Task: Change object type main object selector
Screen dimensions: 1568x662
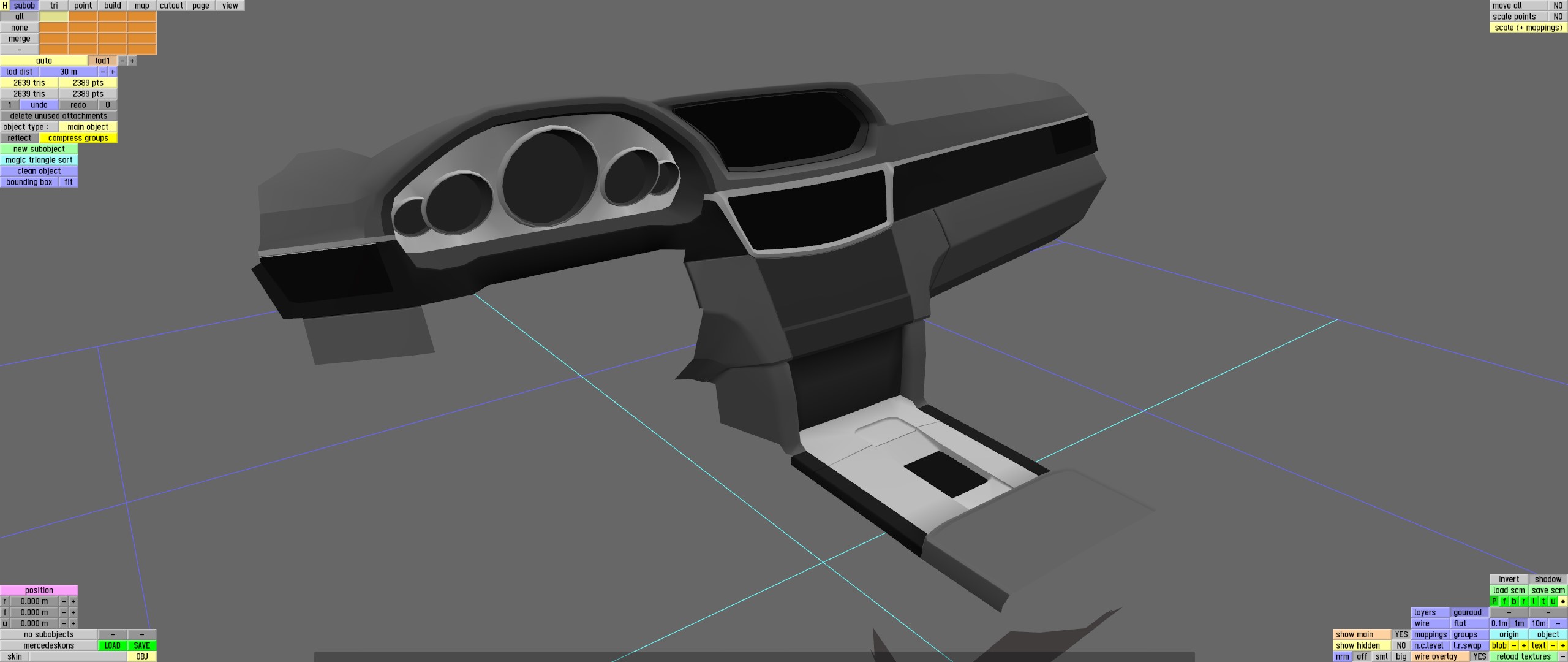Action: point(88,127)
